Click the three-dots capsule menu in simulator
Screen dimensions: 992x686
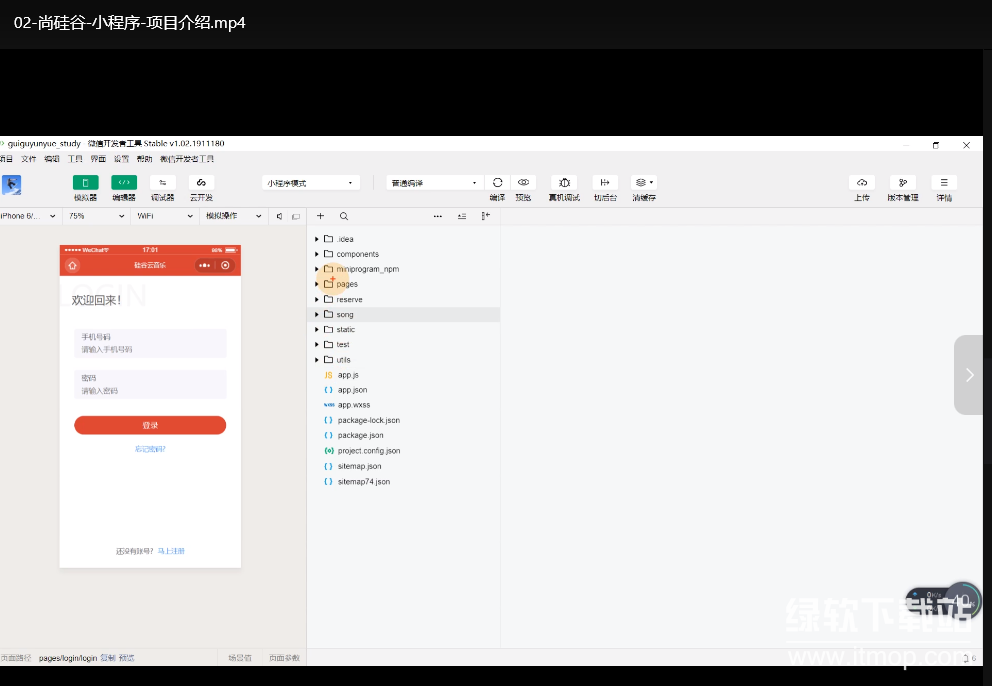click(x=204, y=265)
